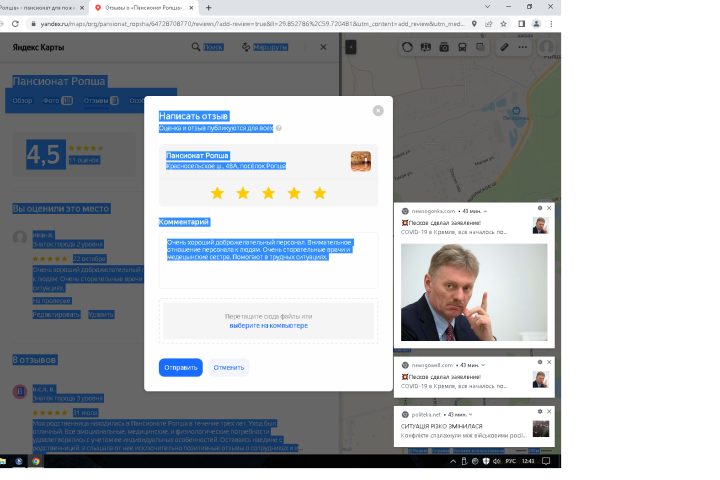Open the map layers icon
This screenshot has width=720, height=480.
pos(480,47)
